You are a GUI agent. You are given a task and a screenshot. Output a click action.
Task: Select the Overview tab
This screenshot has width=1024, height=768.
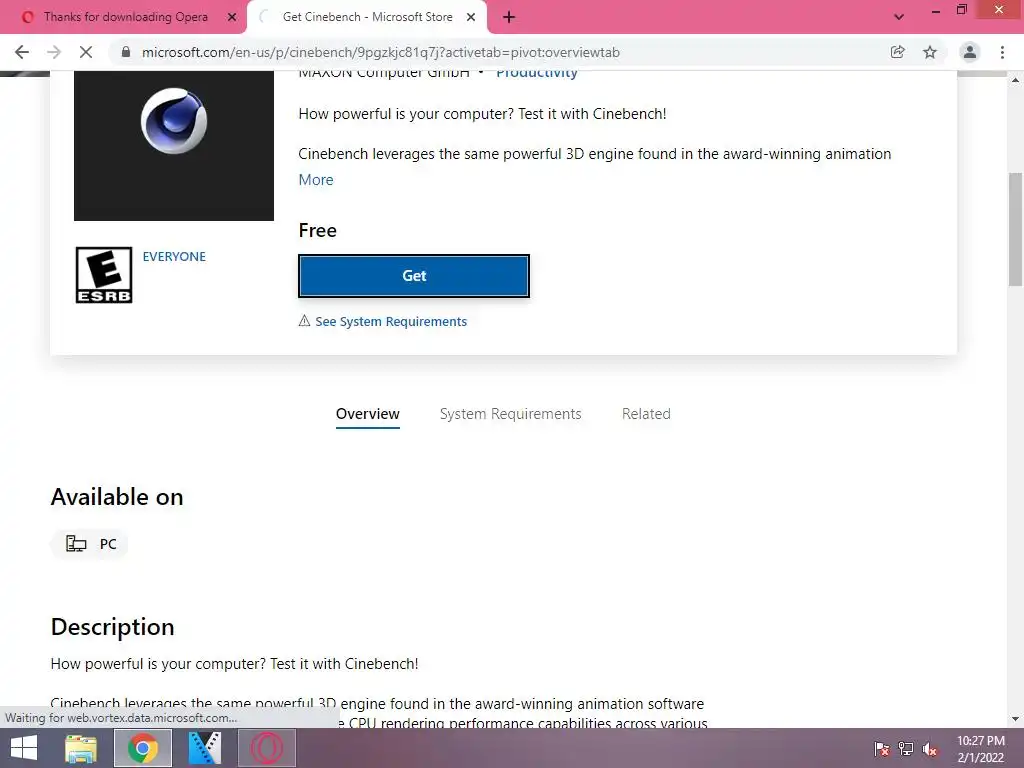point(368,414)
